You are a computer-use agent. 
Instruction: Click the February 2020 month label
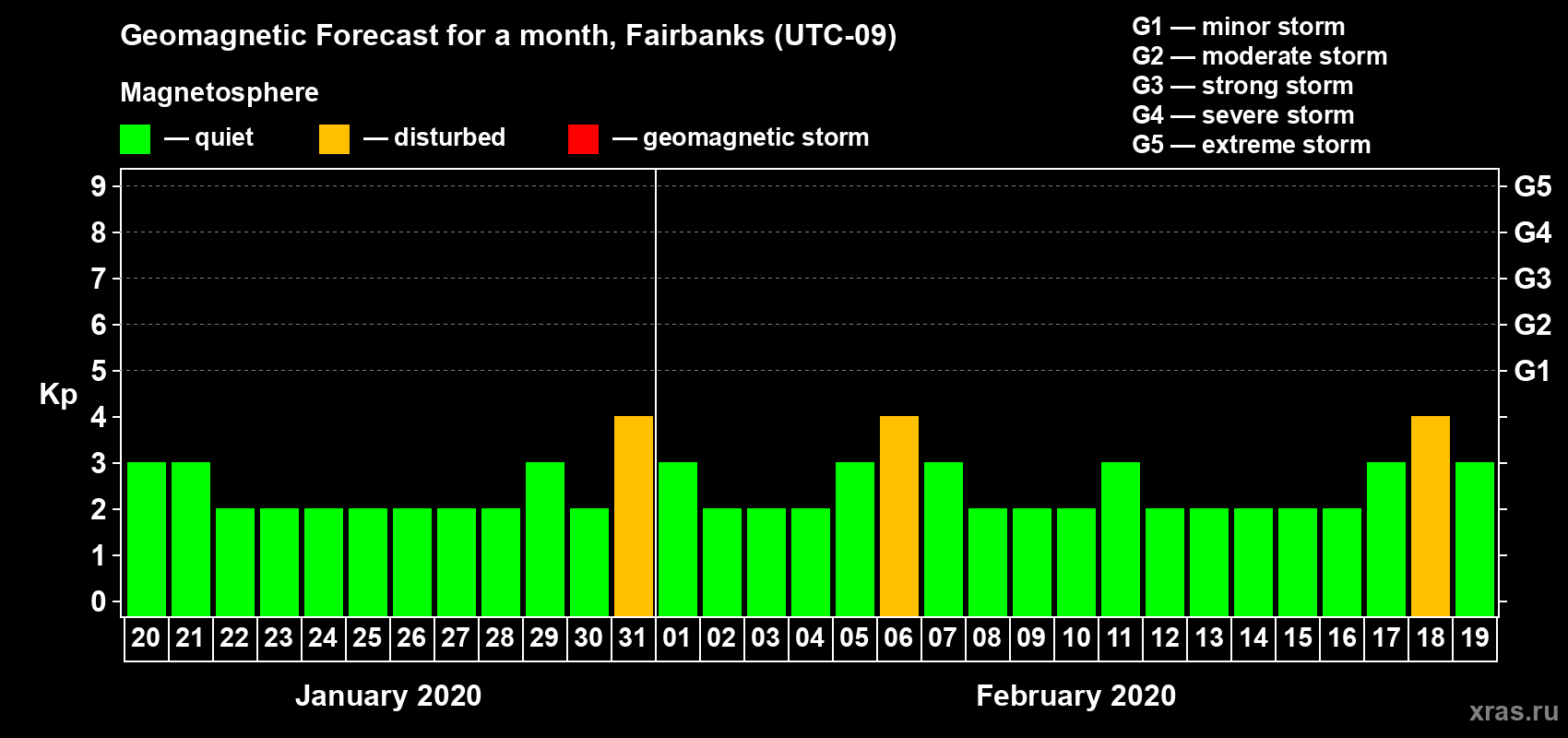1076,696
